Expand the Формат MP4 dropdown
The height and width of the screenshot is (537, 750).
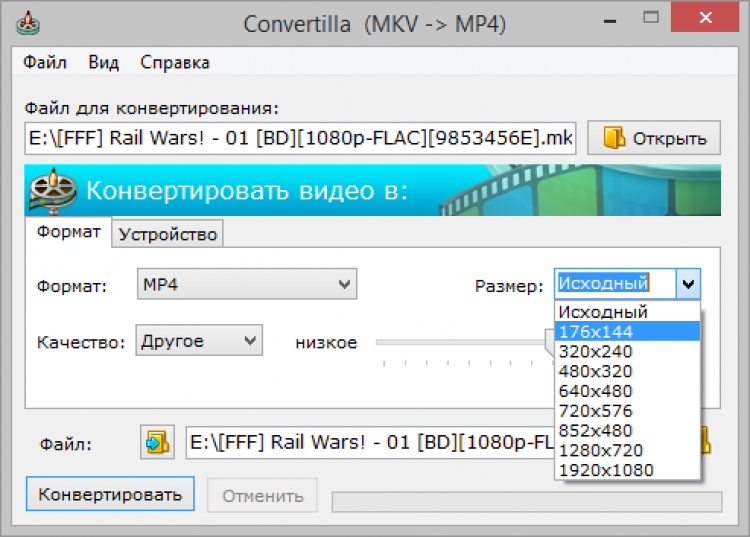pos(247,284)
